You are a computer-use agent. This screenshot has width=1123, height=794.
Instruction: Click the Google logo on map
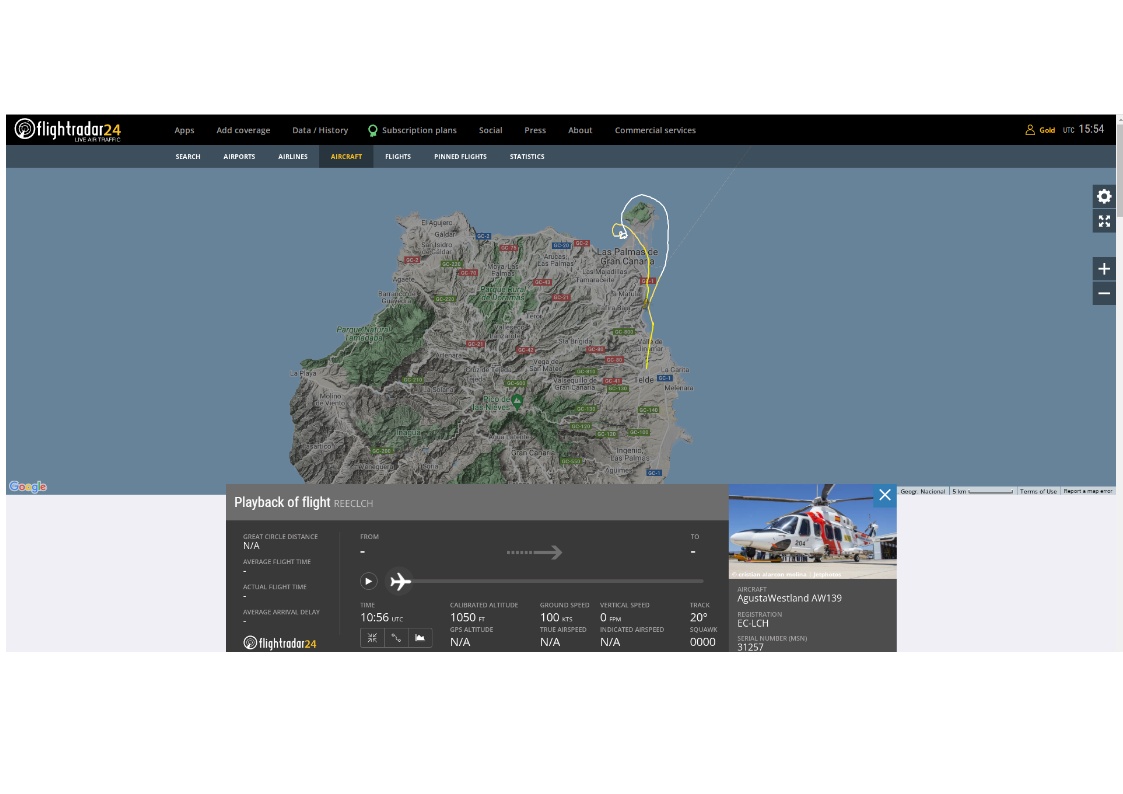pos(28,487)
